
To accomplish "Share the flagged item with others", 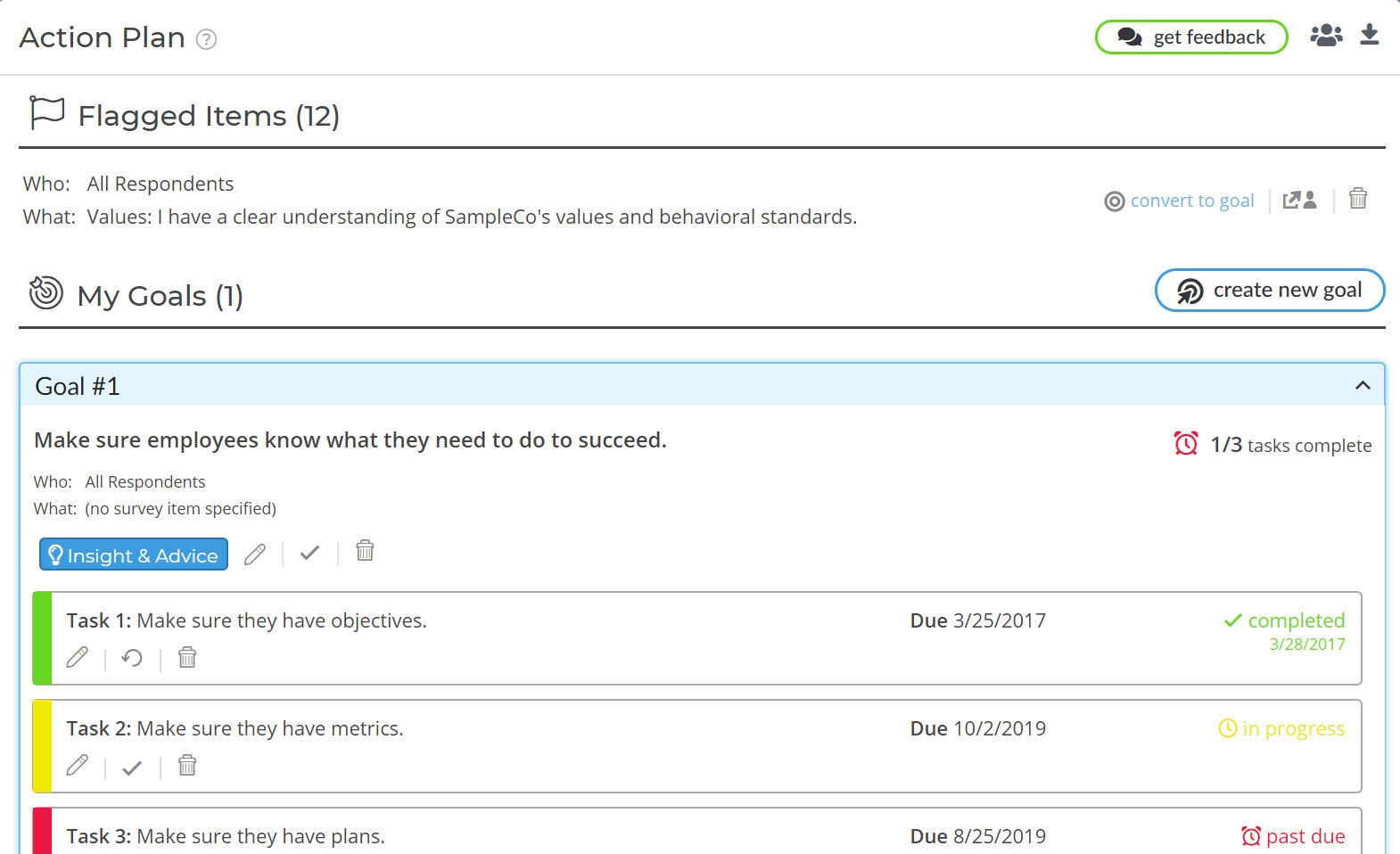I will click(x=1299, y=201).
